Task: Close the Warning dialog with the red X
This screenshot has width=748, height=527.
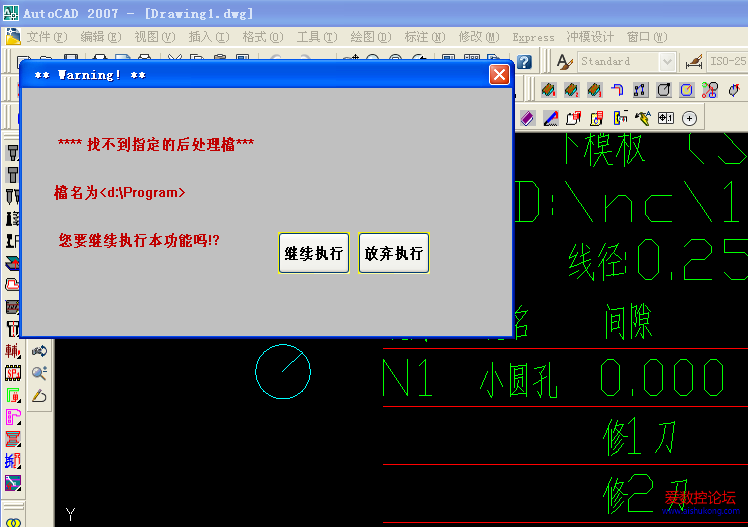Action: tap(499, 74)
